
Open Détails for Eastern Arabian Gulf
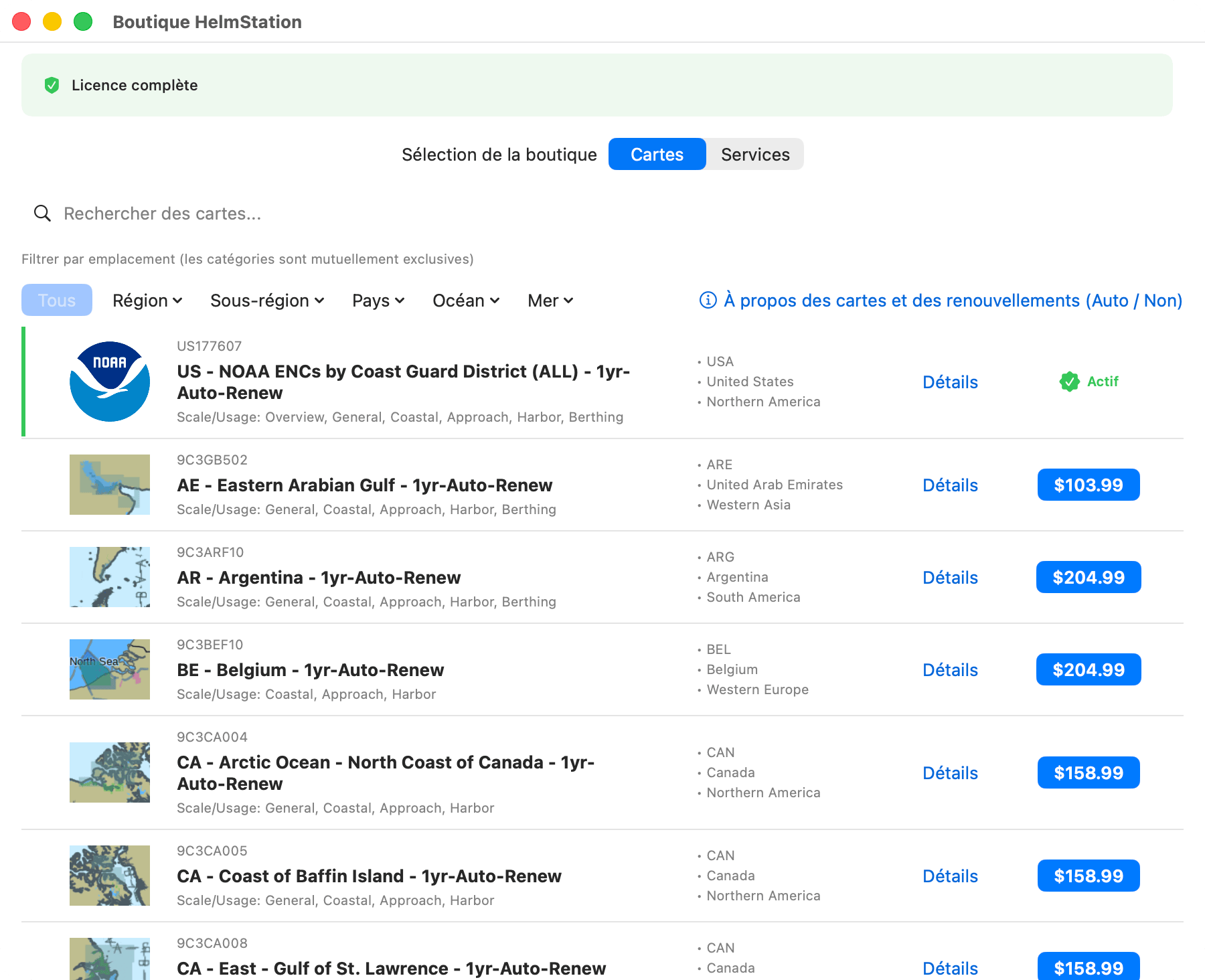coord(950,485)
